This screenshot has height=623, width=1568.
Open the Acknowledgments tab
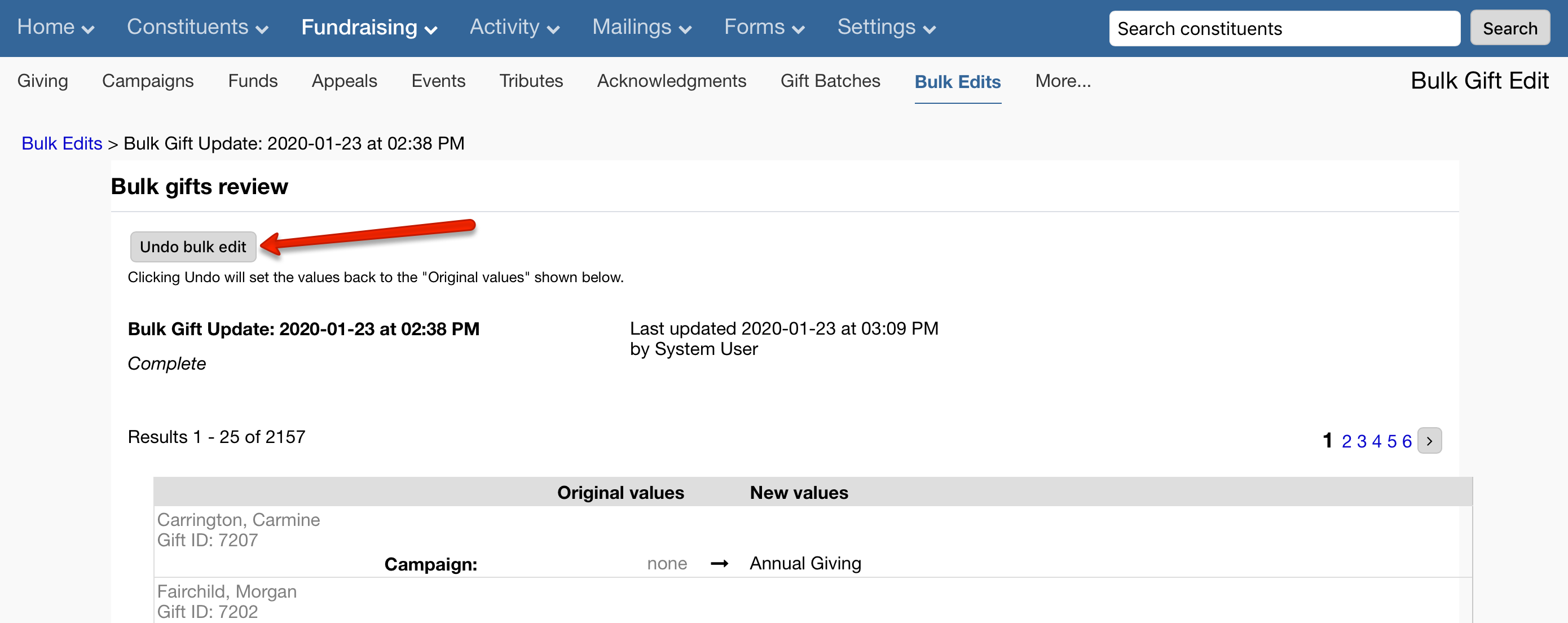point(671,81)
